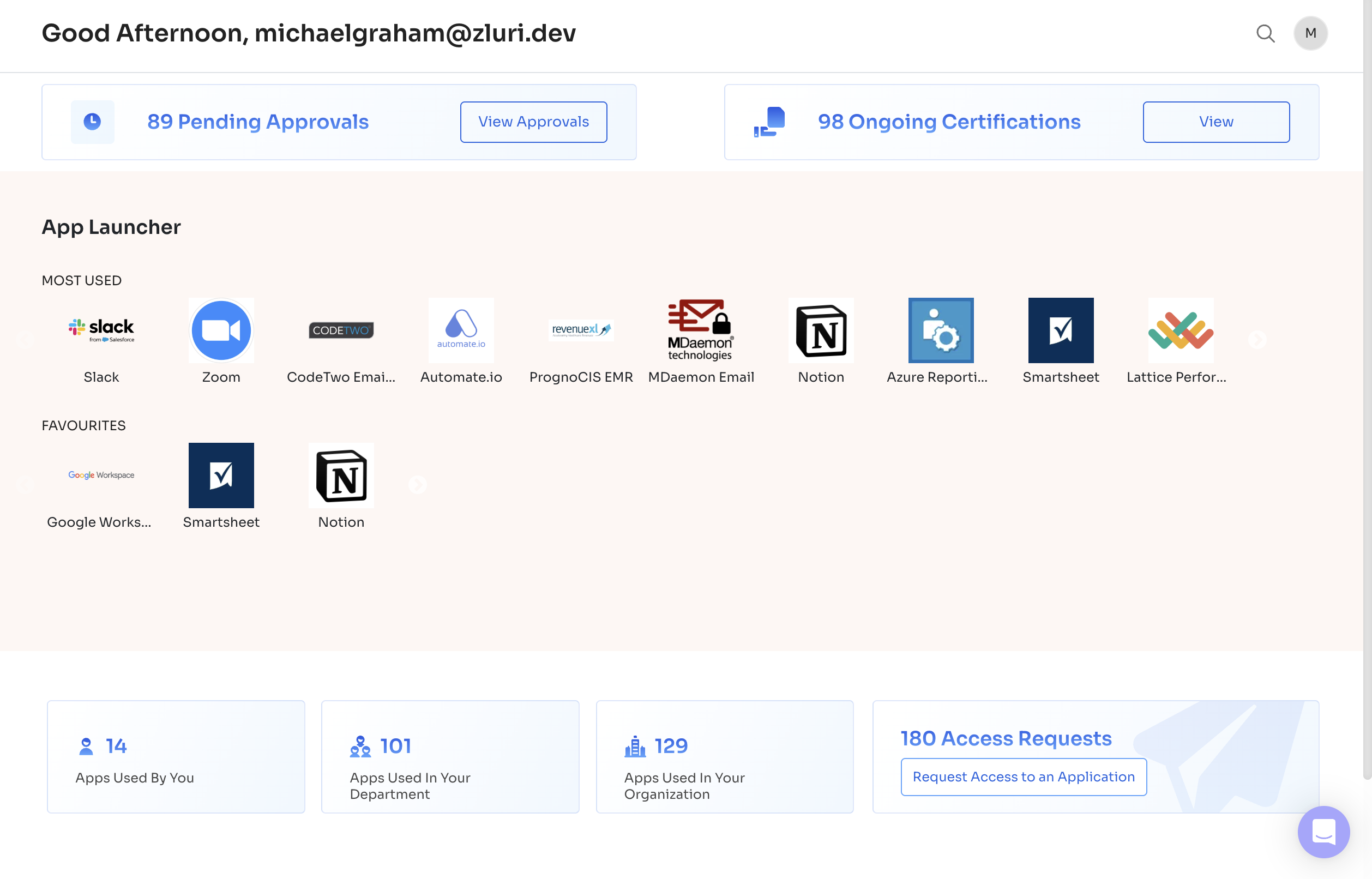Click View button for Ongoing Certifications

[1216, 122]
